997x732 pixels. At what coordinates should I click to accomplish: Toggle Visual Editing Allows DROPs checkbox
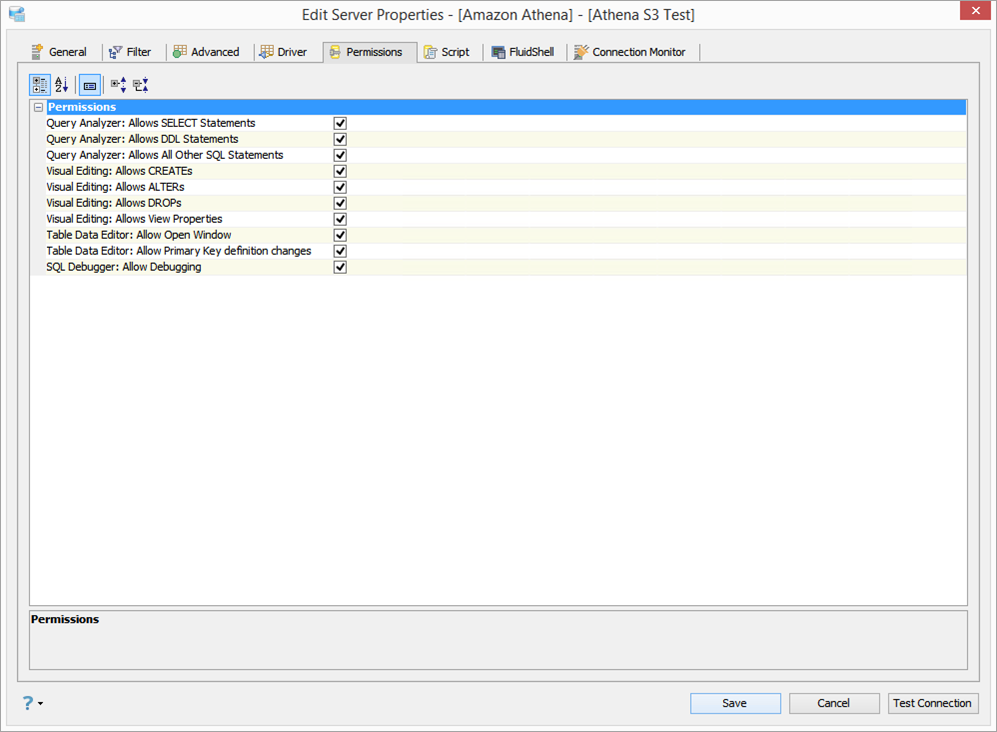(x=340, y=204)
